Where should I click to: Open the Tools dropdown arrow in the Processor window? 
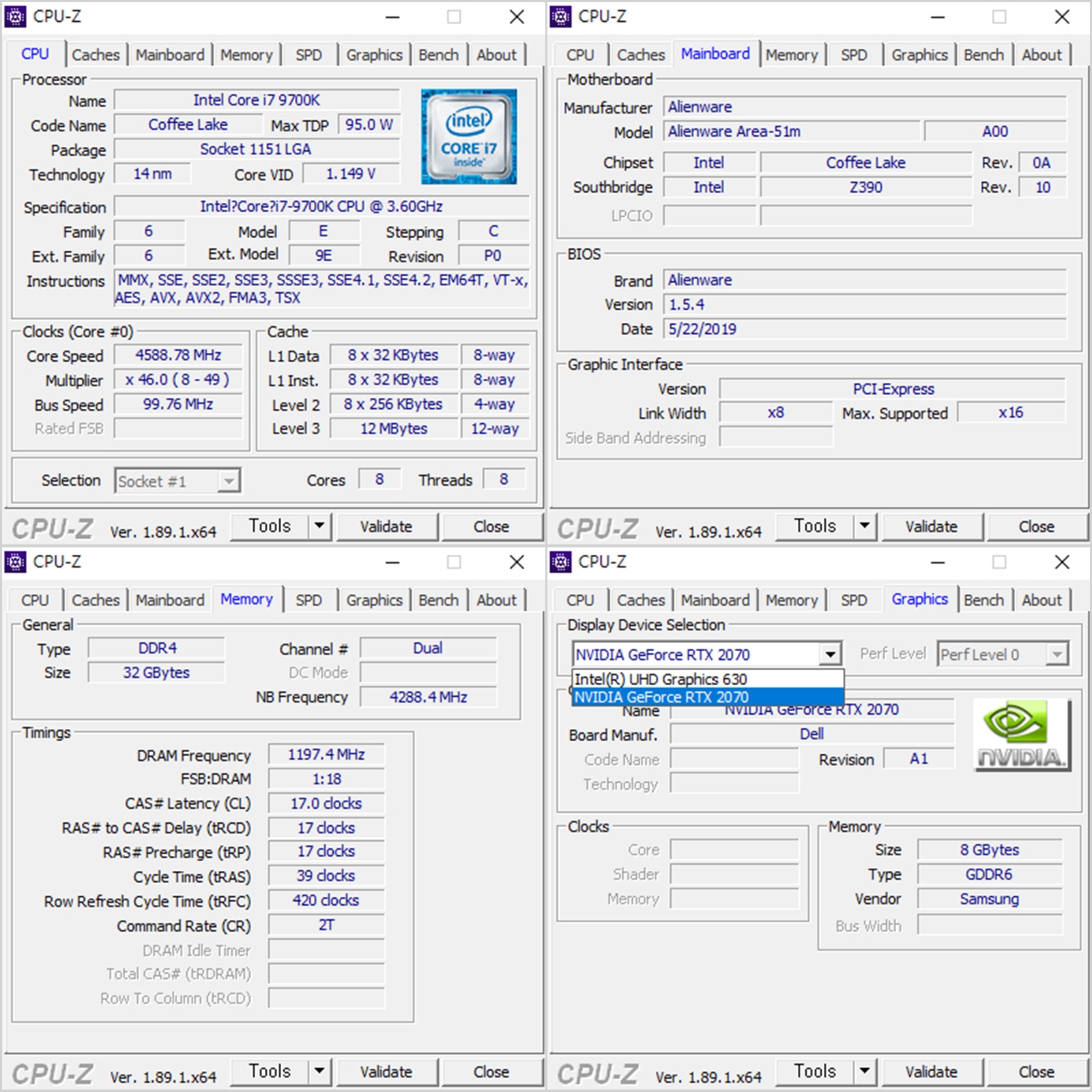coord(319,526)
